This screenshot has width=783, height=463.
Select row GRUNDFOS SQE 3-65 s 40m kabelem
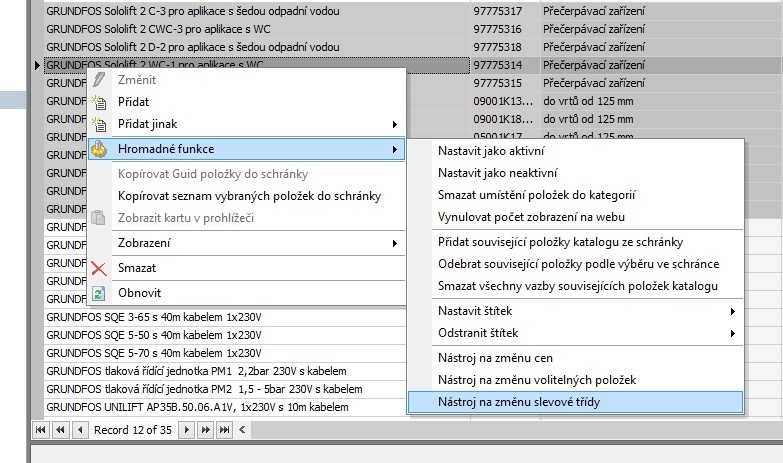coord(225,317)
